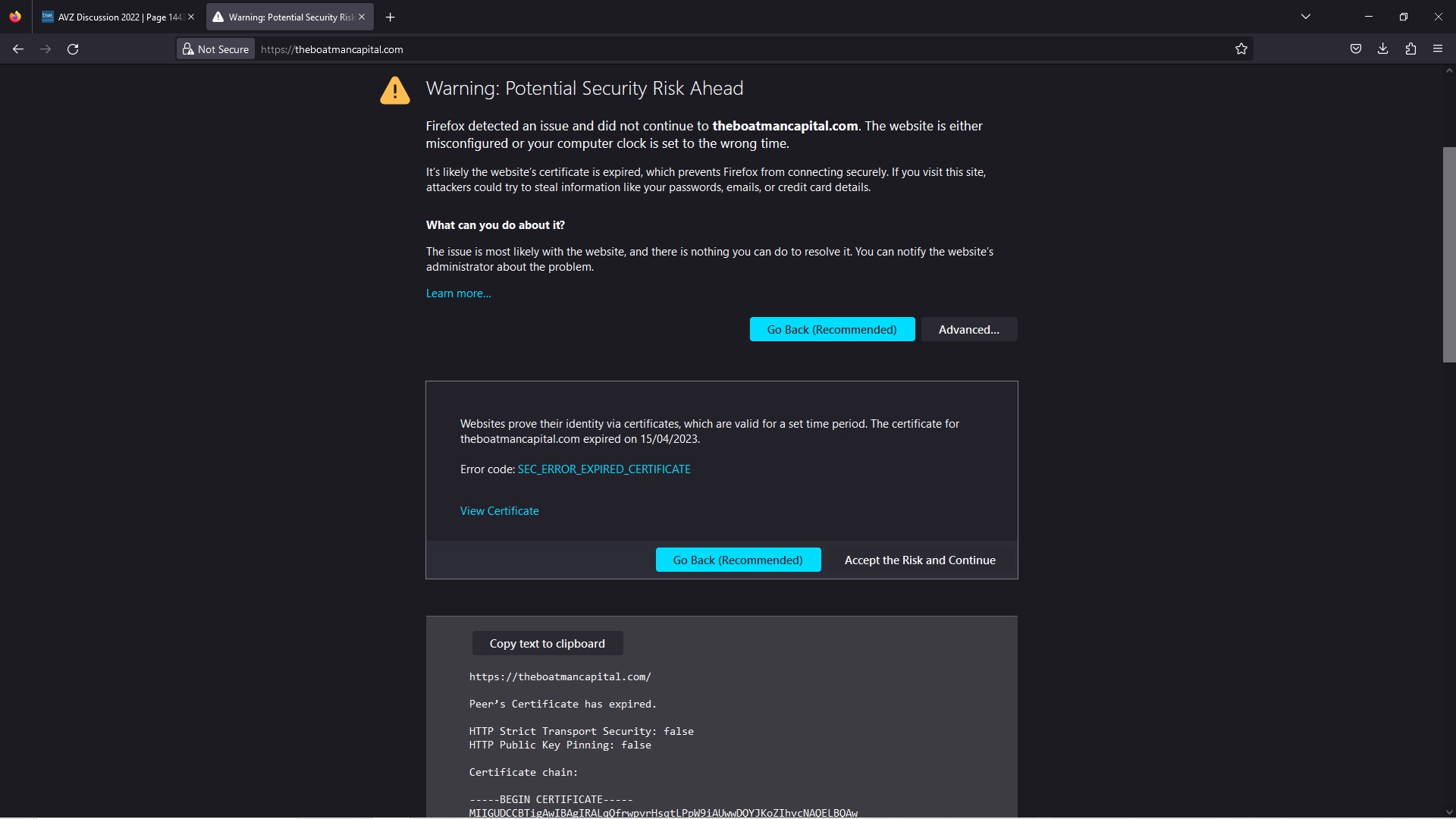Click the 'Warning: Potential Security Risk Ahead' heading
This screenshot has width=1456, height=819.
(584, 89)
